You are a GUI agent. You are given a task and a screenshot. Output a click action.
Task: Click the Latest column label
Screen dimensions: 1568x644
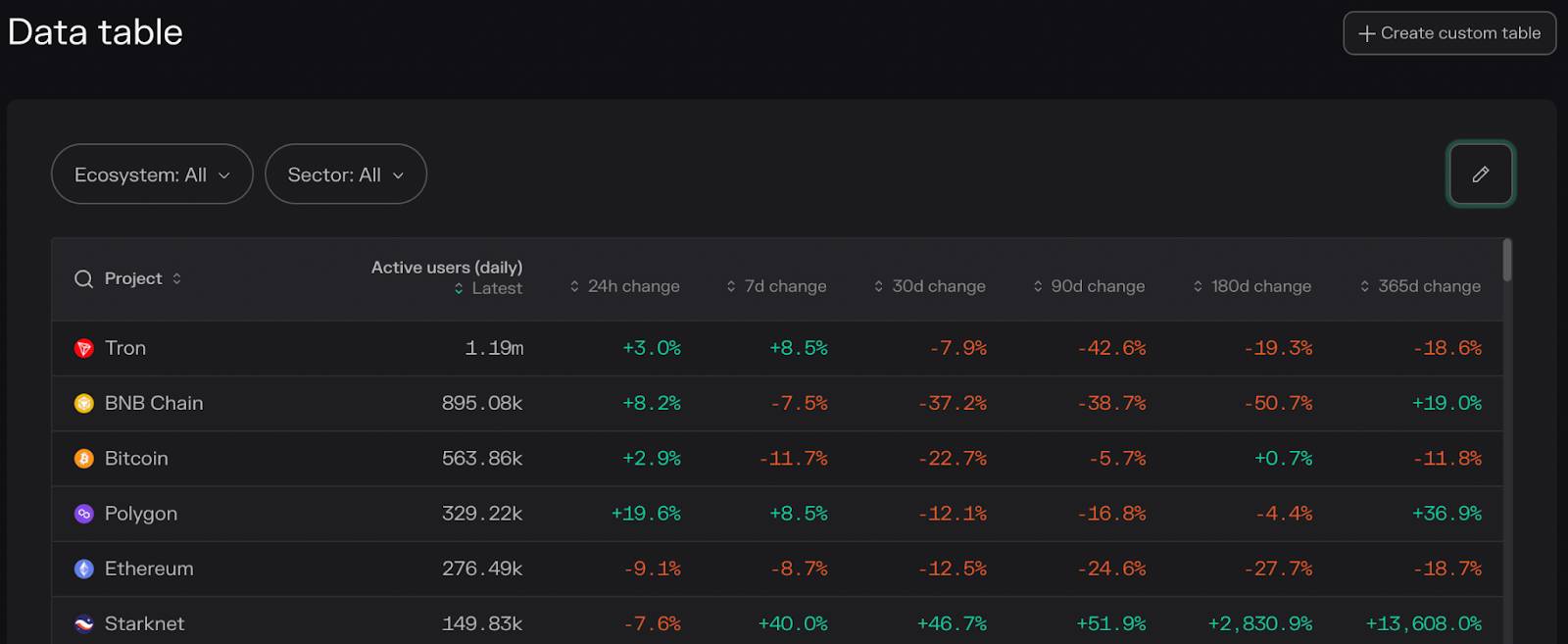pyautogui.click(x=497, y=289)
